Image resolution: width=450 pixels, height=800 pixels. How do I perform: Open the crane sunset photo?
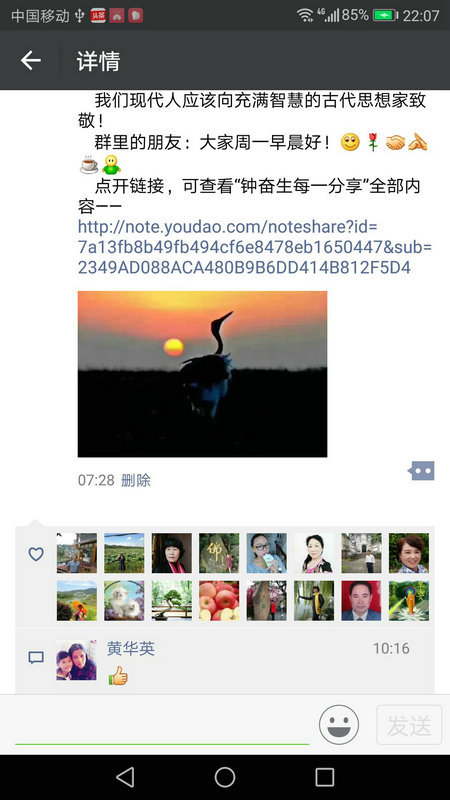[203, 374]
